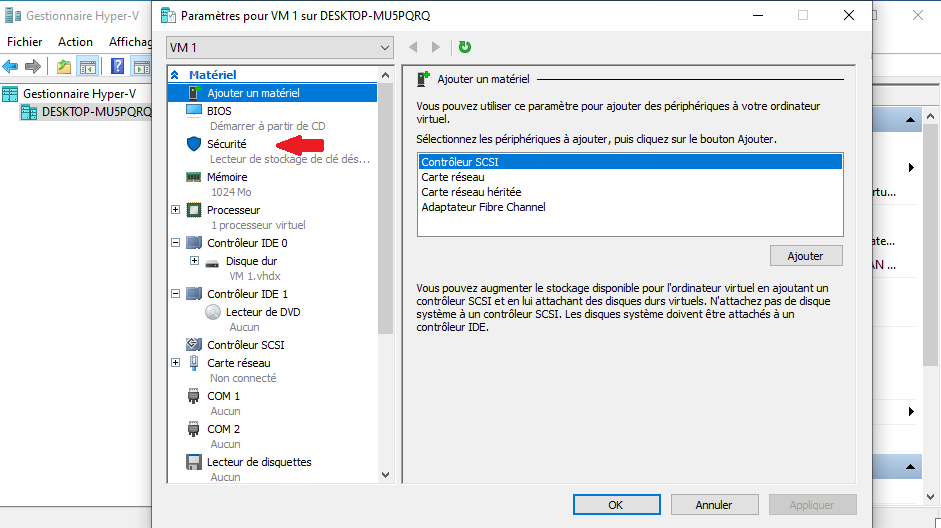Expand the Processeur tree node
The height and width of the screenshot is (528, 941).
click(176, 210)
